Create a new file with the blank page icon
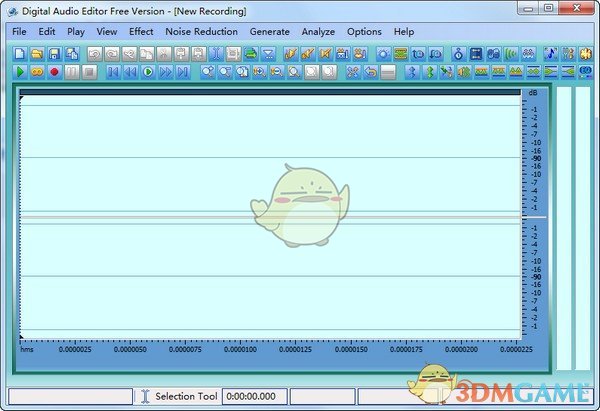The width and height of the screenshot is (600, 411). click(20, 54)
